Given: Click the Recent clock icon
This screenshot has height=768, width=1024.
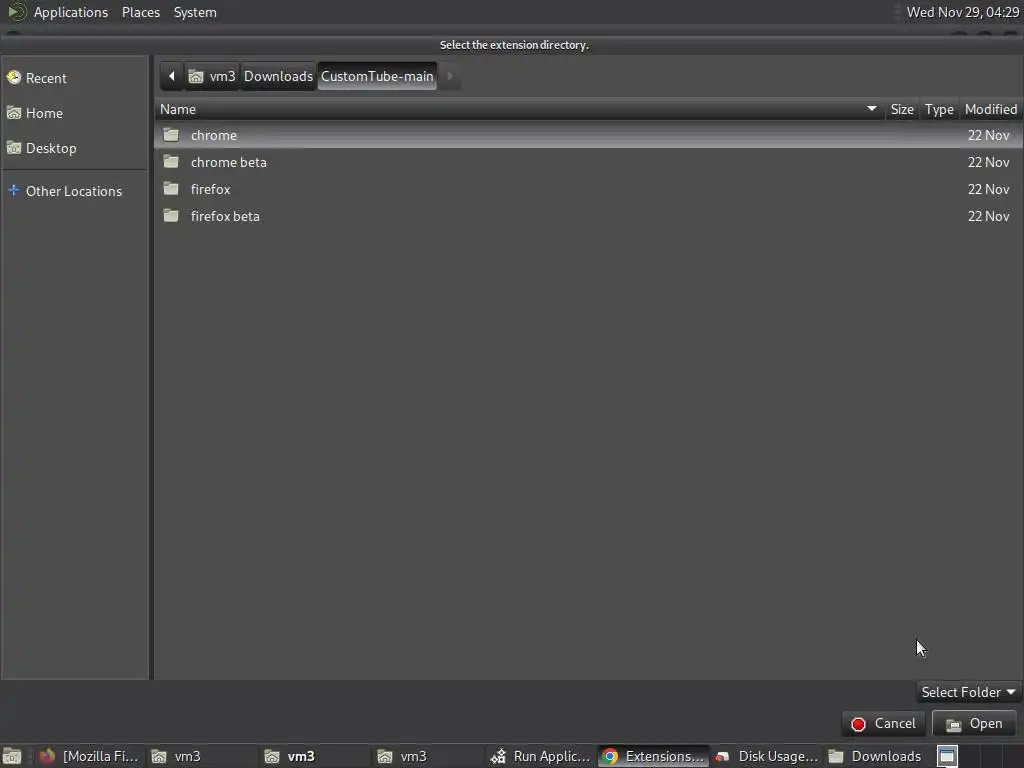Looking at the screenshot, I should pos(14,78).
